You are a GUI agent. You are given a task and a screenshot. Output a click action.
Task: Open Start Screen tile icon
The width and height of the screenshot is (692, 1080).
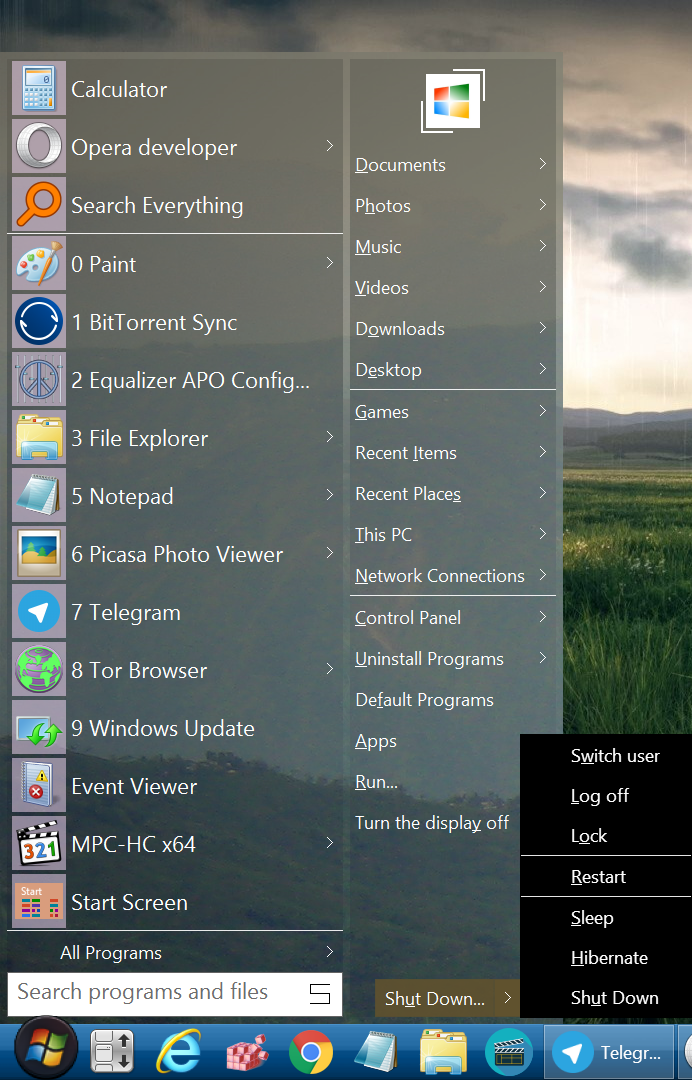point(39,903)
